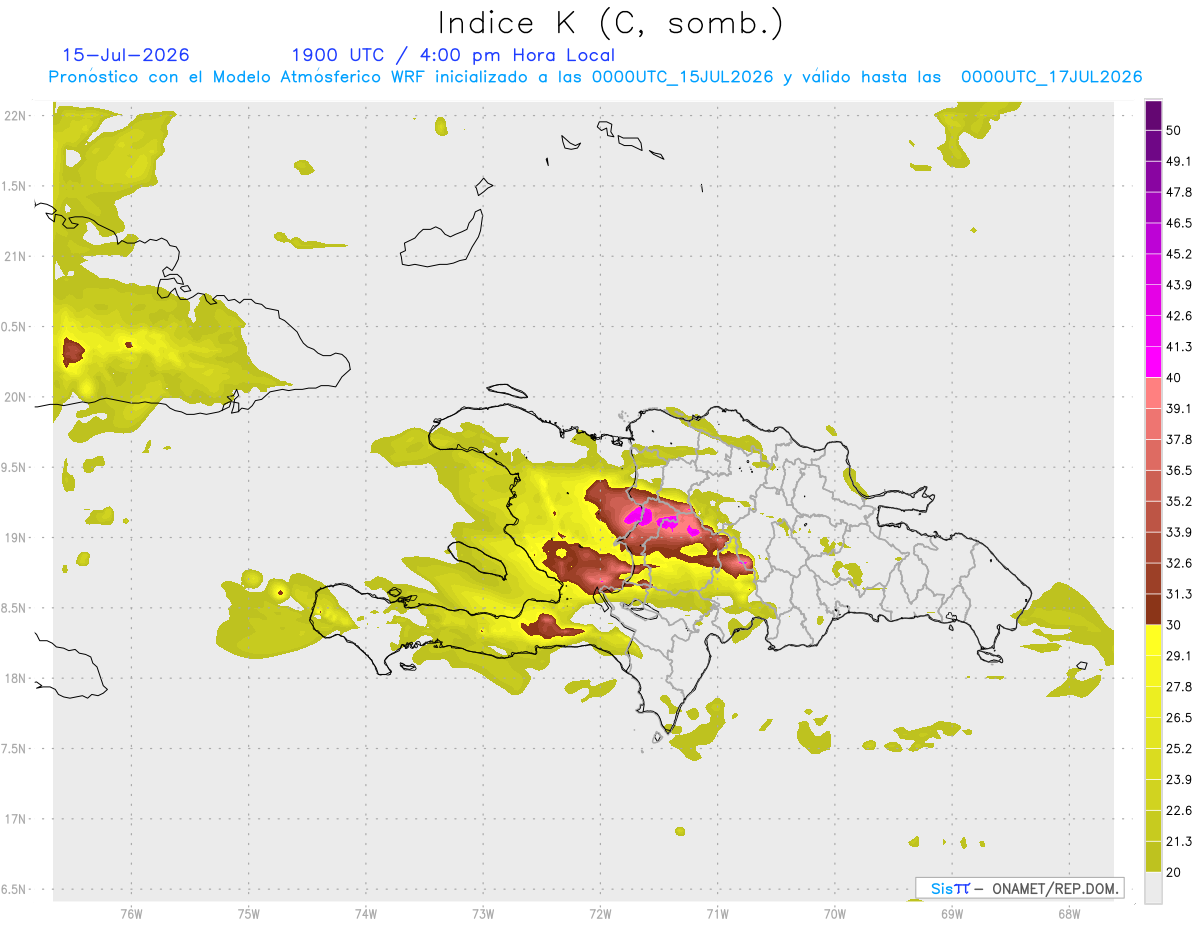Click the date label "15-Jul-2026"
This screenshot has height=927, width=1200.
click(126, 55)
